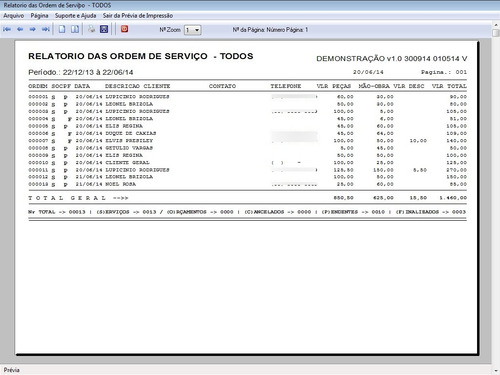Image resolution: width=500 pixels, height=375 pixels.
Task: Click the total parts value 850,50
Action: tap(343, 198)
